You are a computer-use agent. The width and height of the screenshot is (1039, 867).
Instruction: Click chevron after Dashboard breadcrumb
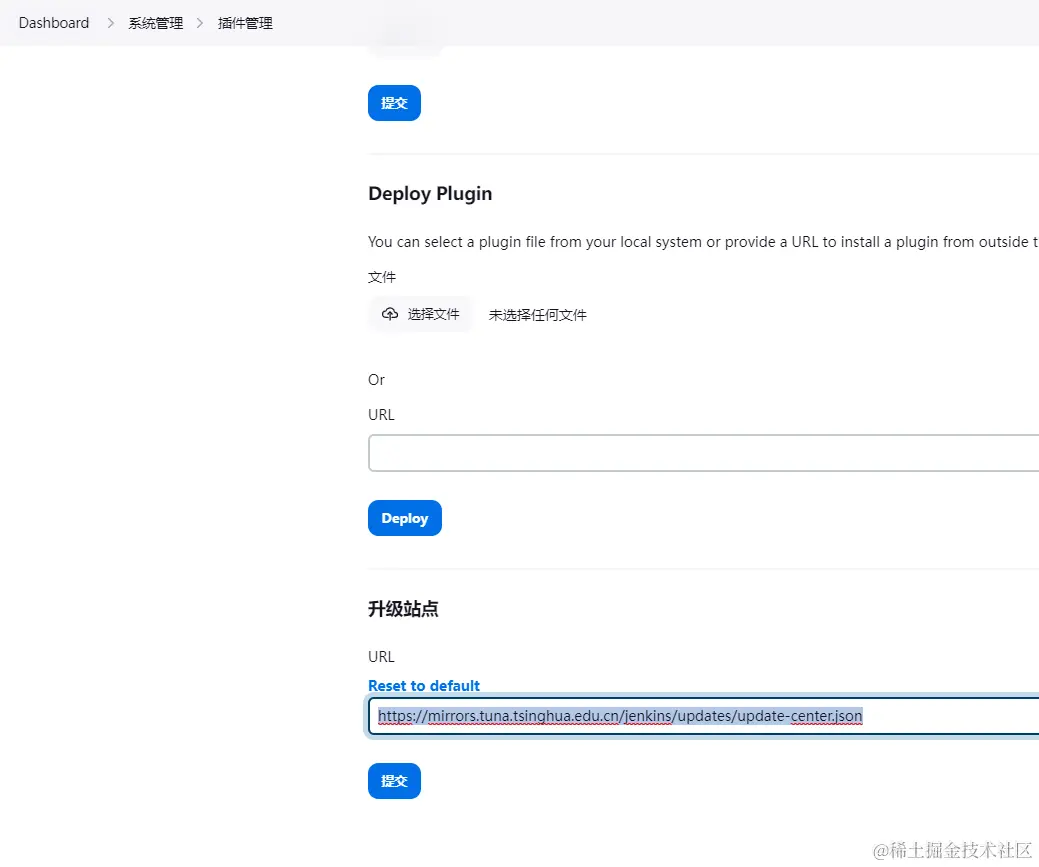point(111,23)
